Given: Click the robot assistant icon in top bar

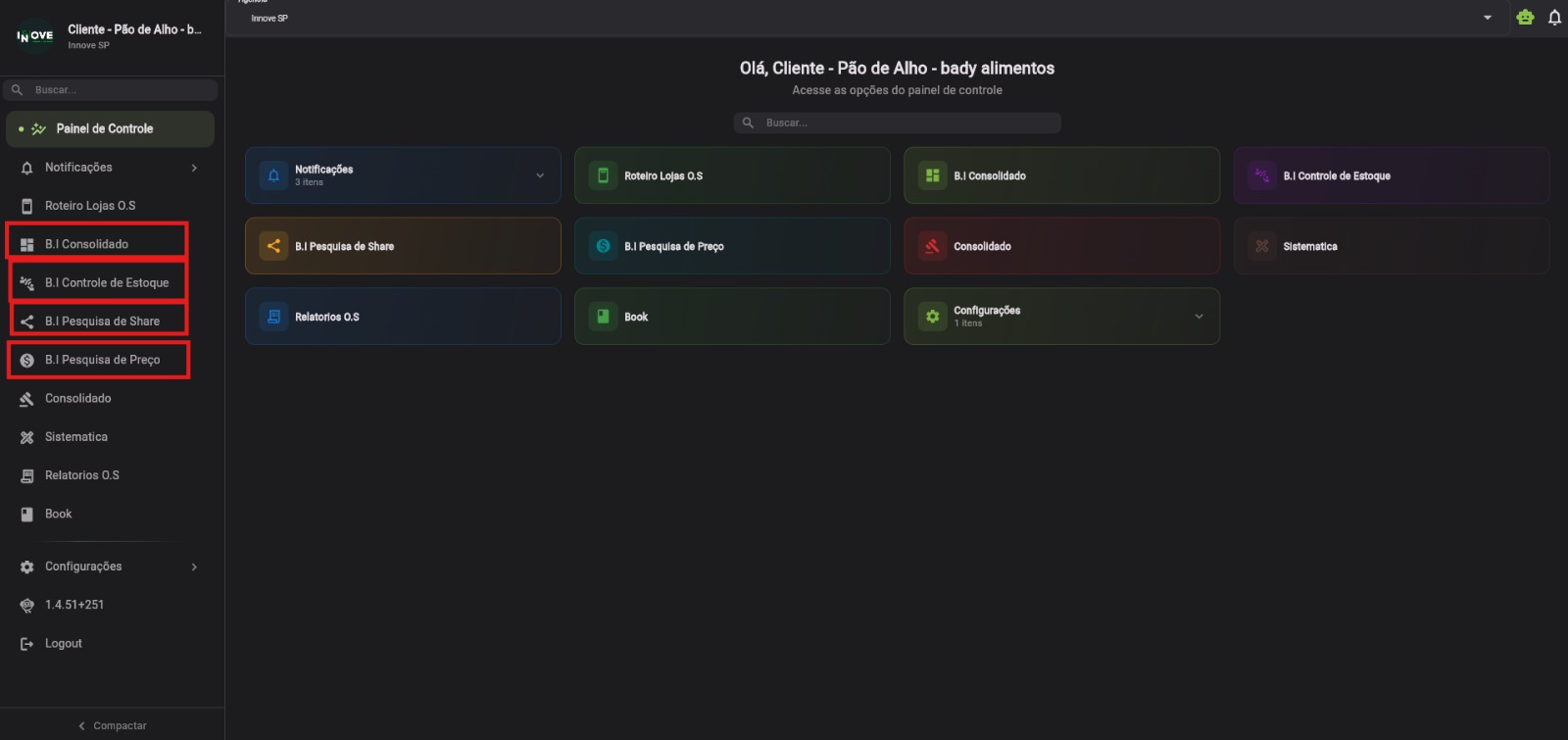Looking at the screenshot, I should point(1525,17).
